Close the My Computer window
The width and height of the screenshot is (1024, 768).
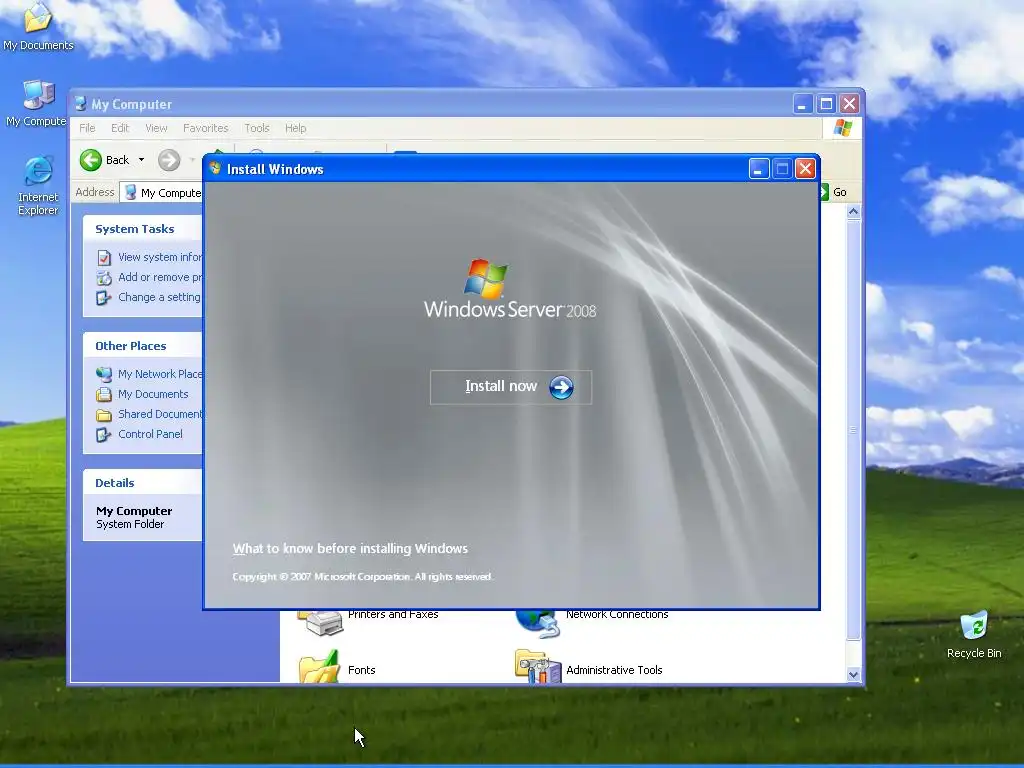click(850, 104)
